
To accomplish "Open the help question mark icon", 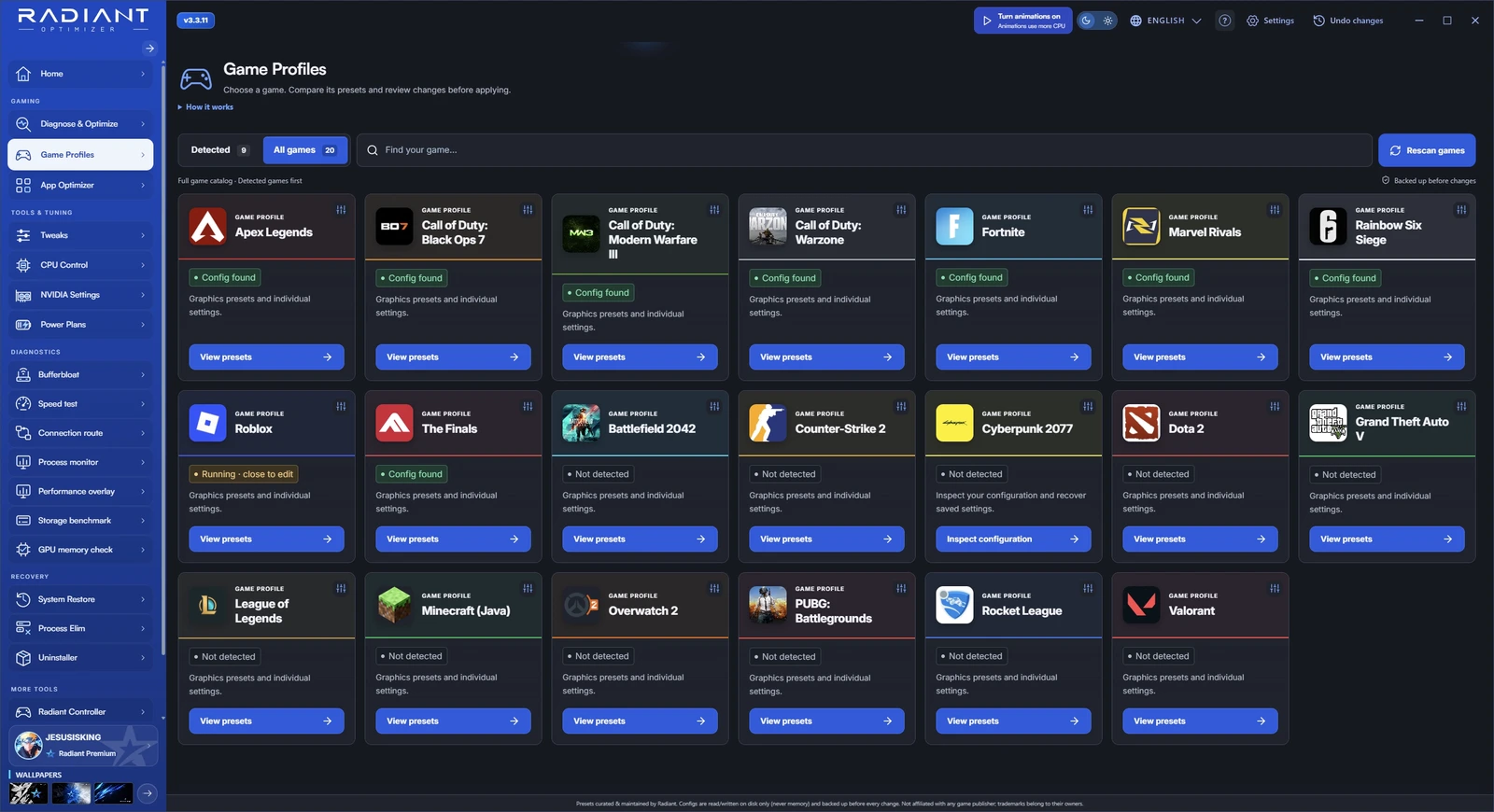I will click(x=1225, y=21).
